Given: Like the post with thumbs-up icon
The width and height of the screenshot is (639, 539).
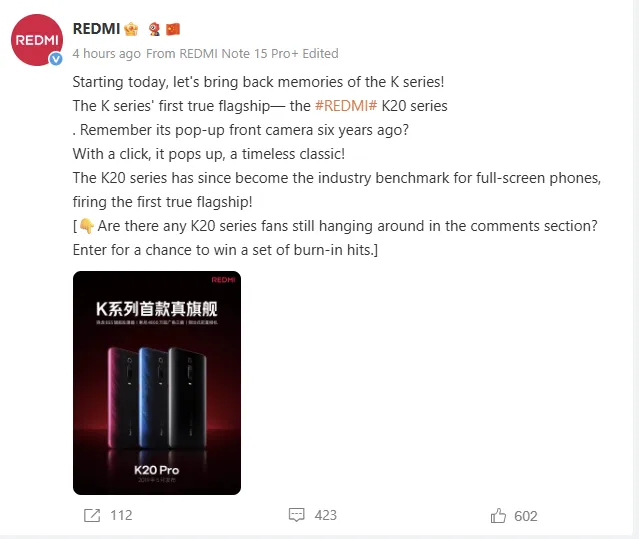Looking at the screenshot, I should coord(498,515).
